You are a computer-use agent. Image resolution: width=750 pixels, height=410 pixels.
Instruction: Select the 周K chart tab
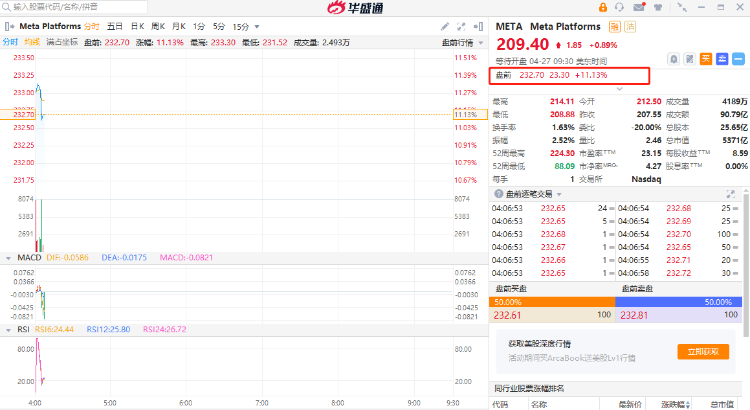(158, 26)
